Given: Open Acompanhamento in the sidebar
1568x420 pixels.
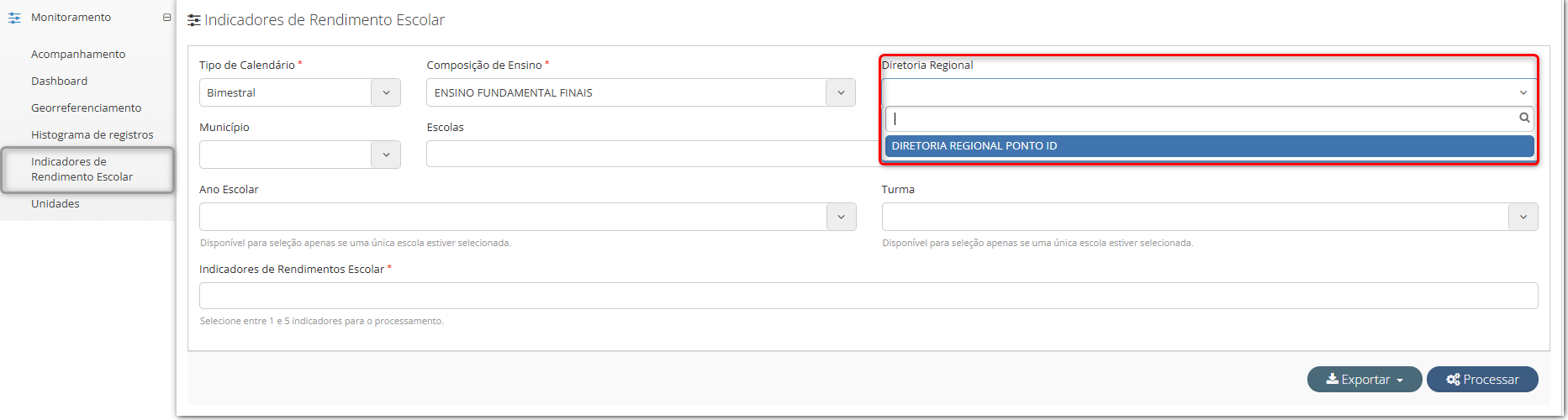Looking at the screenshot, I should click(78, 54).
